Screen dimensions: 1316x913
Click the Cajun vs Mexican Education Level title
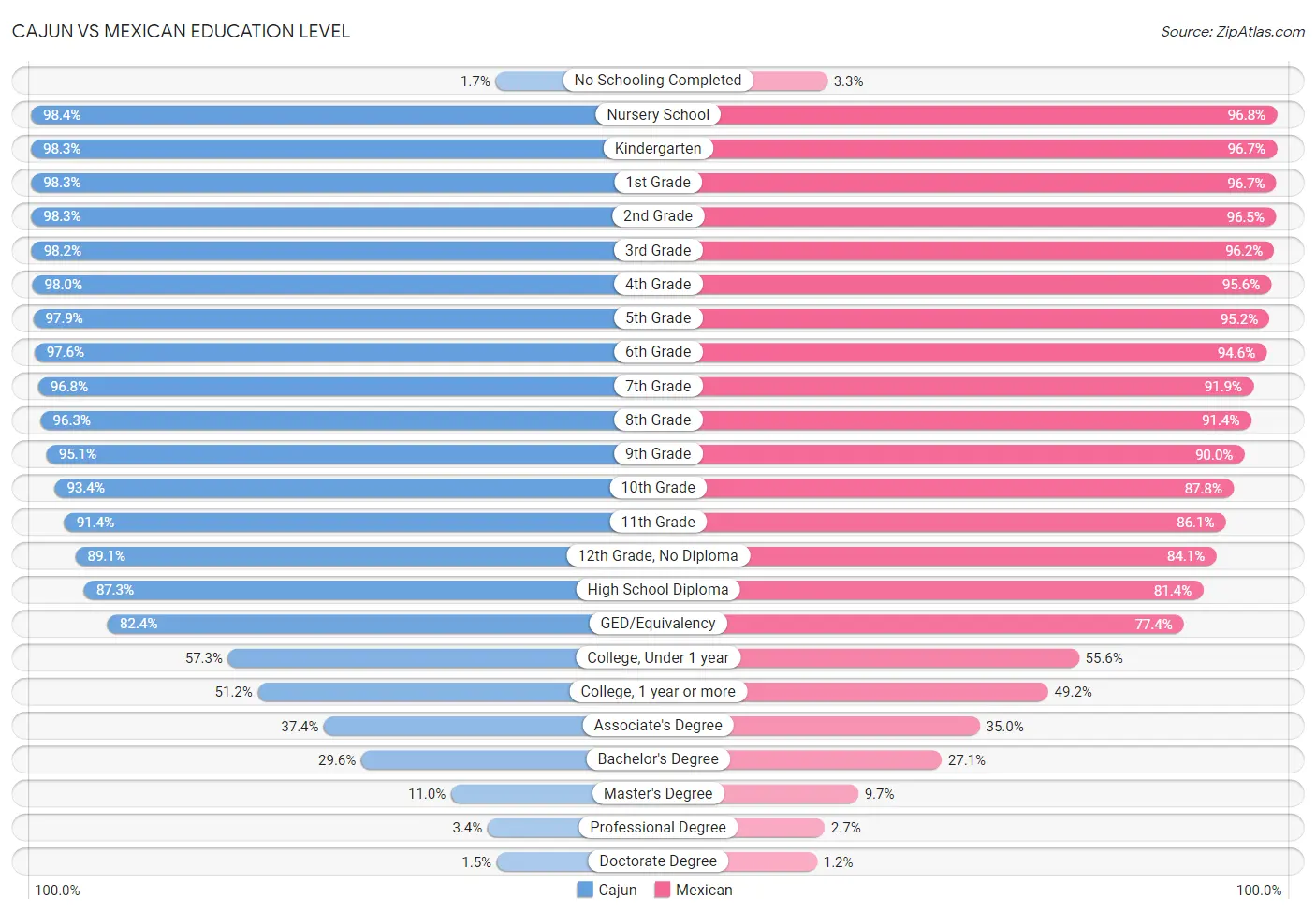tap(181, 31)
